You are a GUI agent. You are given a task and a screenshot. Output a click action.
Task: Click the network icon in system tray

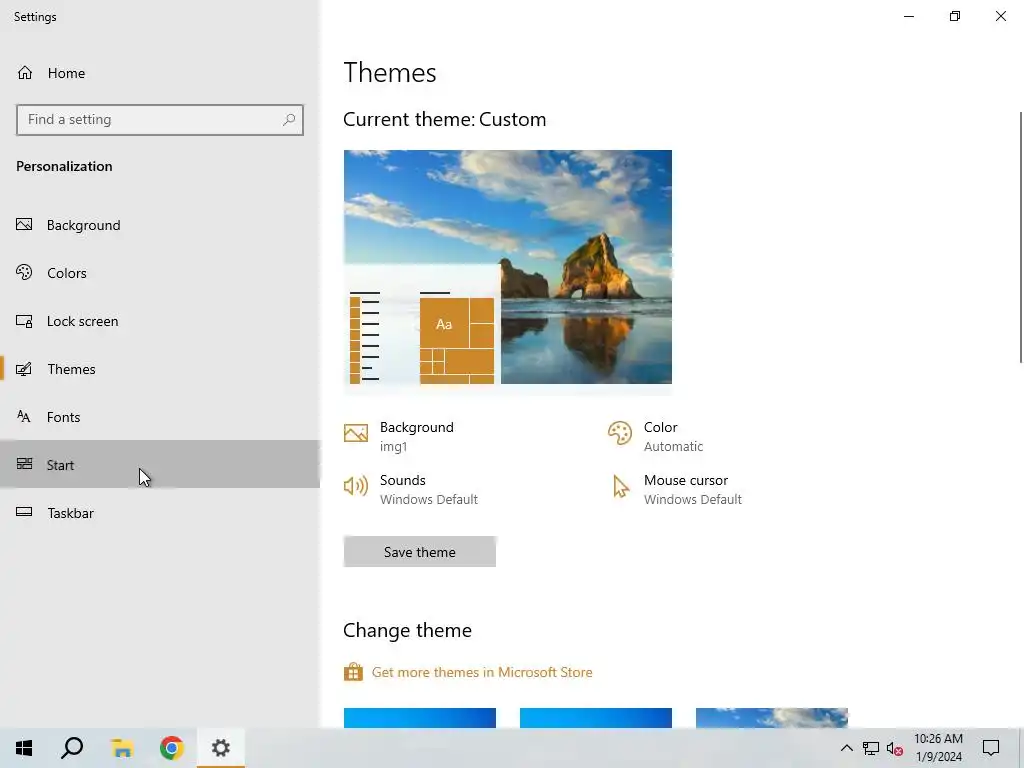(x=871, y=748)
